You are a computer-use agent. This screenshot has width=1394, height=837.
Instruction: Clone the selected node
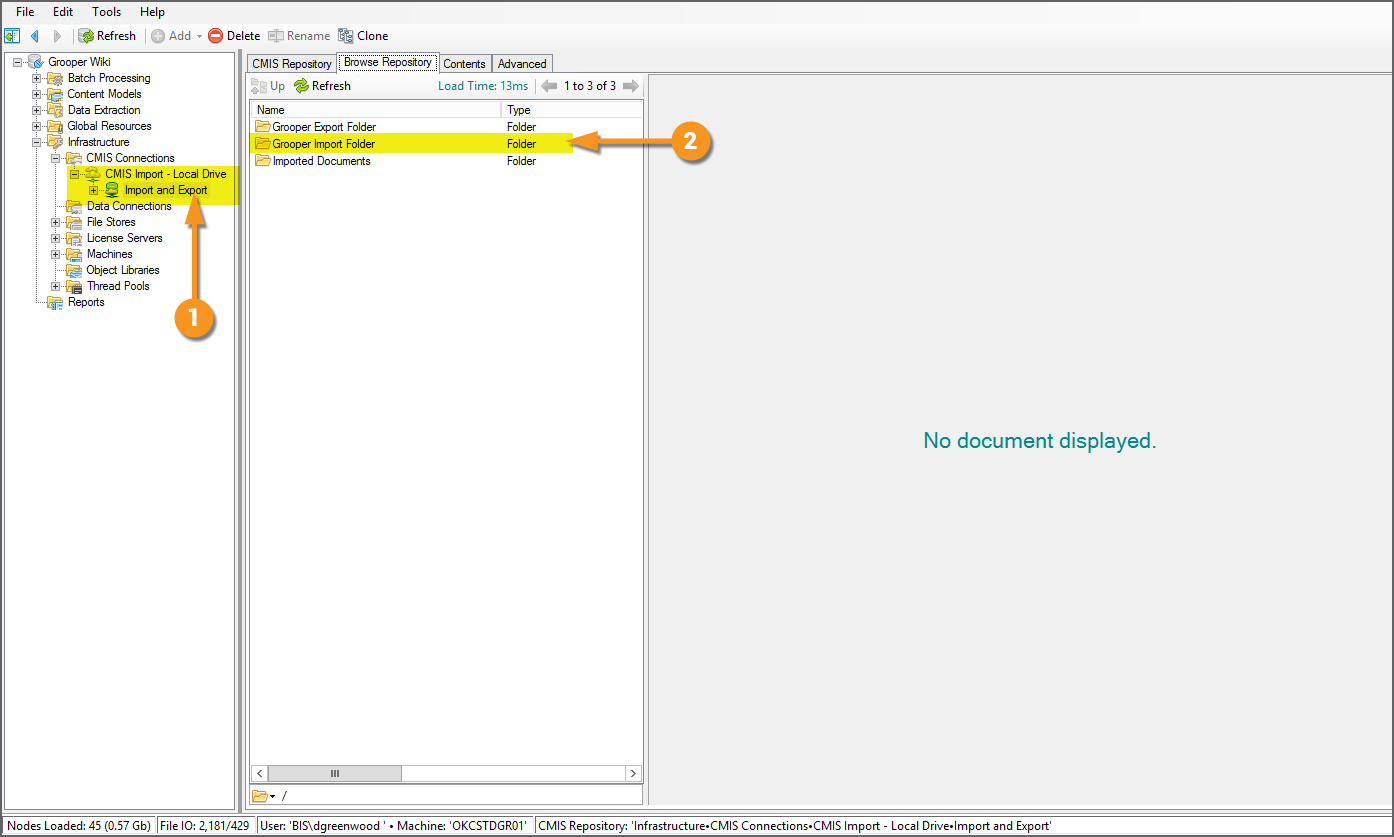[364, 36]
